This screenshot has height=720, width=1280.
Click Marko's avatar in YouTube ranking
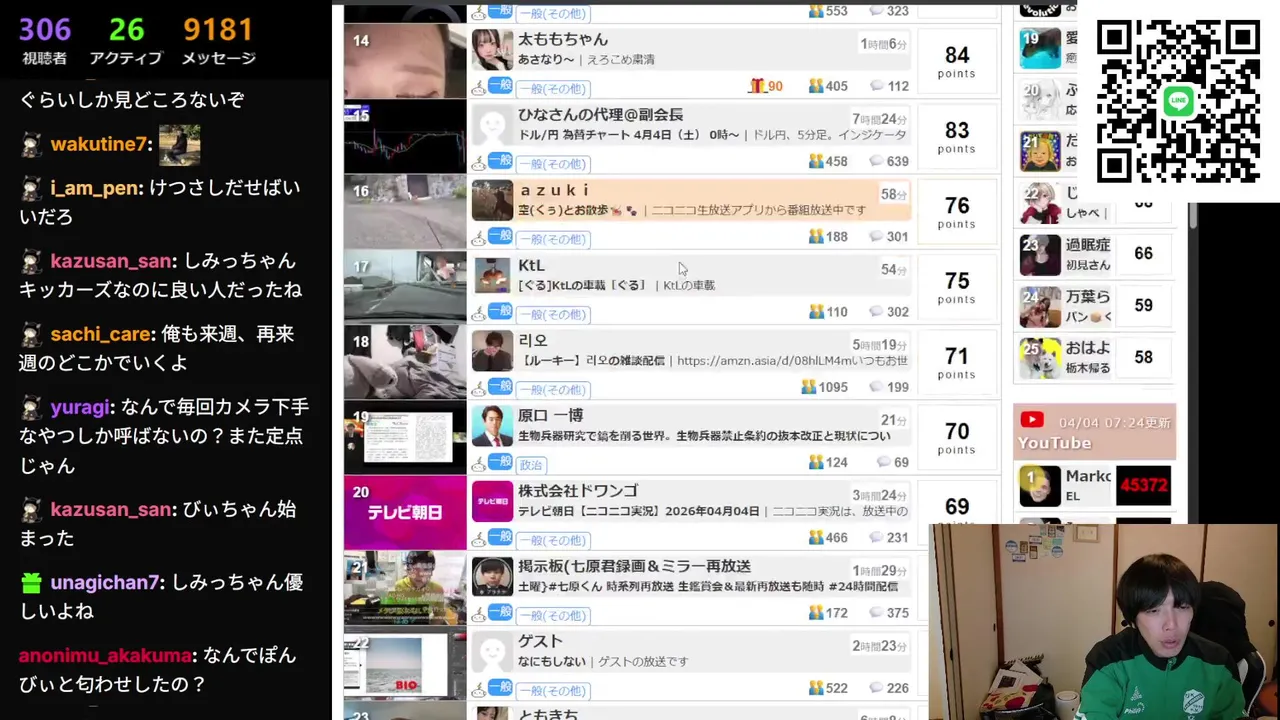click(x=1040, y=486)
